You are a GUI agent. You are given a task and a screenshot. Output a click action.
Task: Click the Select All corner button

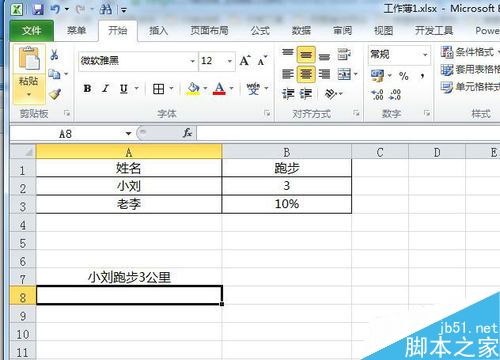click(x=22, y=152)
